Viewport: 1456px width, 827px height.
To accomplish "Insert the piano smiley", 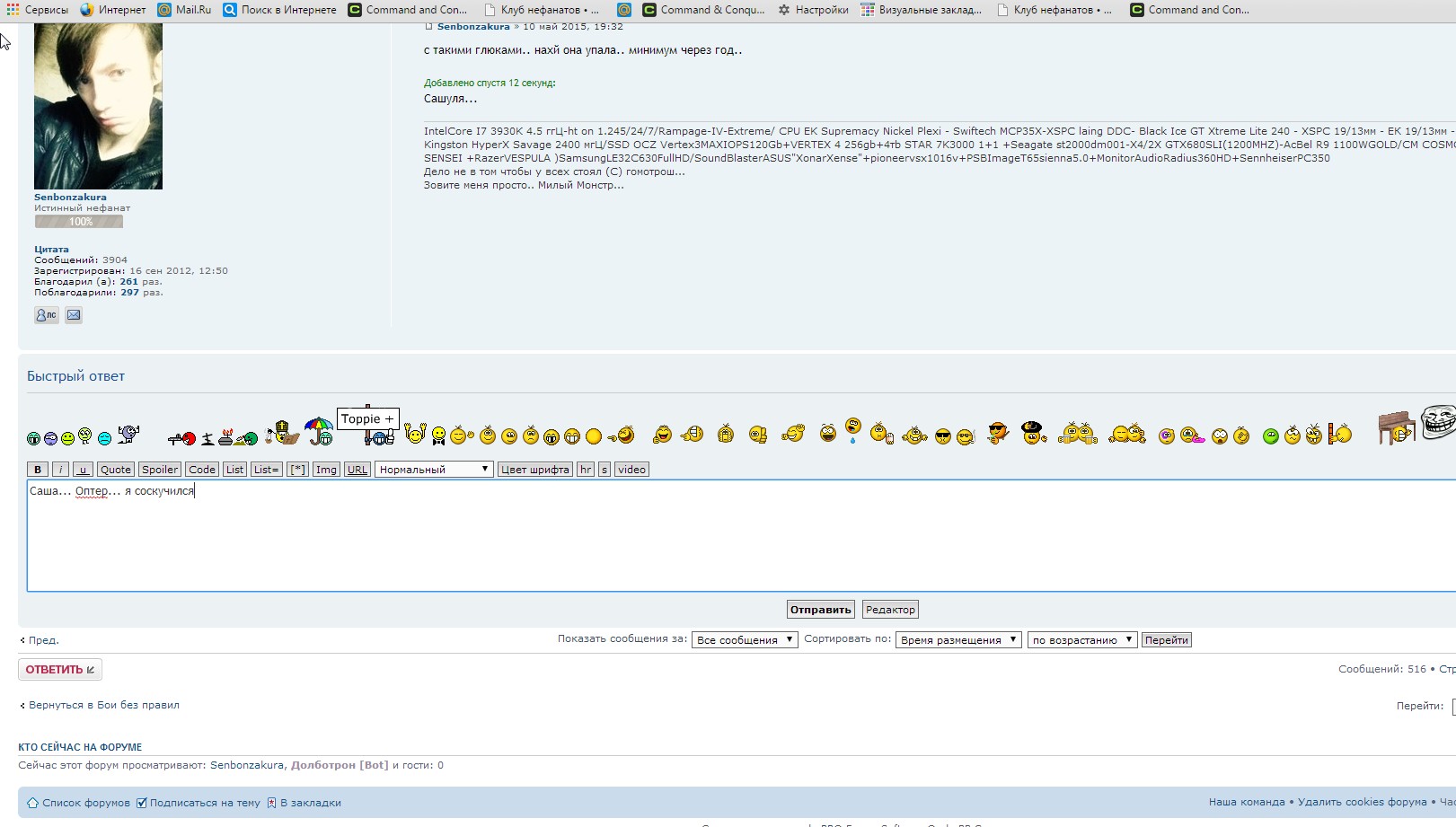I will pos(1396,427).
